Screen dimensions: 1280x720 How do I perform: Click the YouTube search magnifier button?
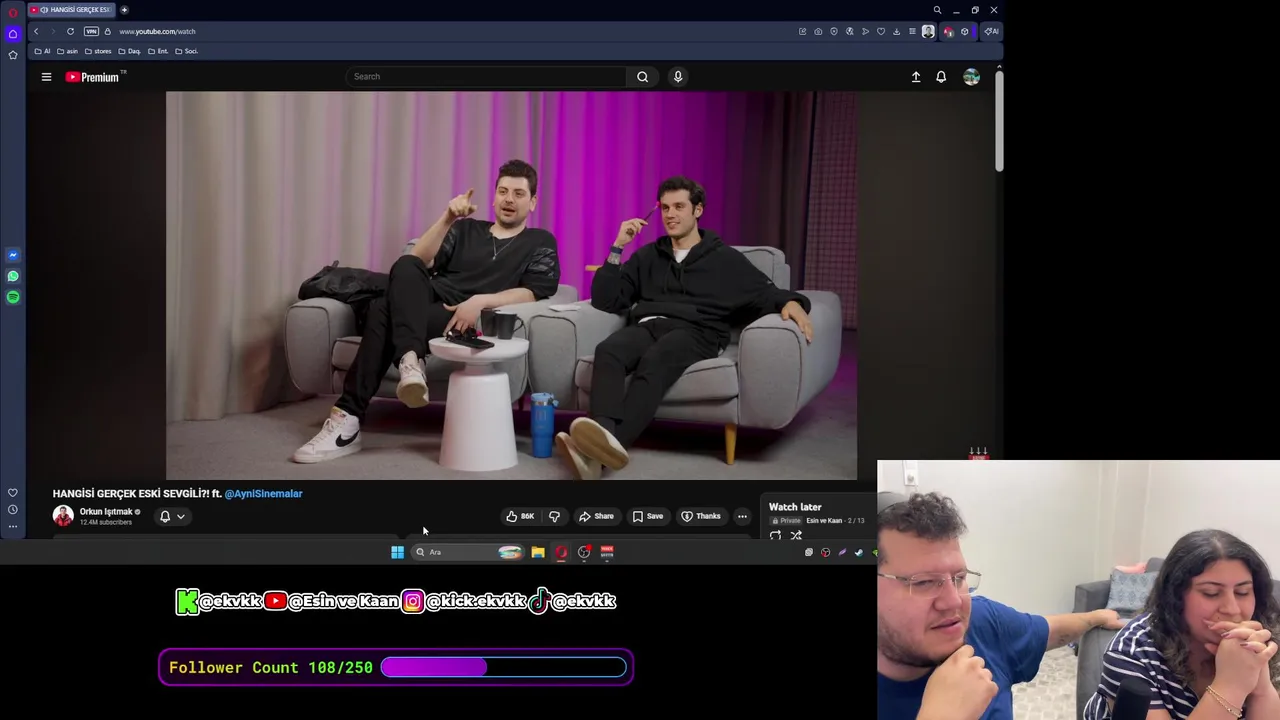[x=643, y=76]
